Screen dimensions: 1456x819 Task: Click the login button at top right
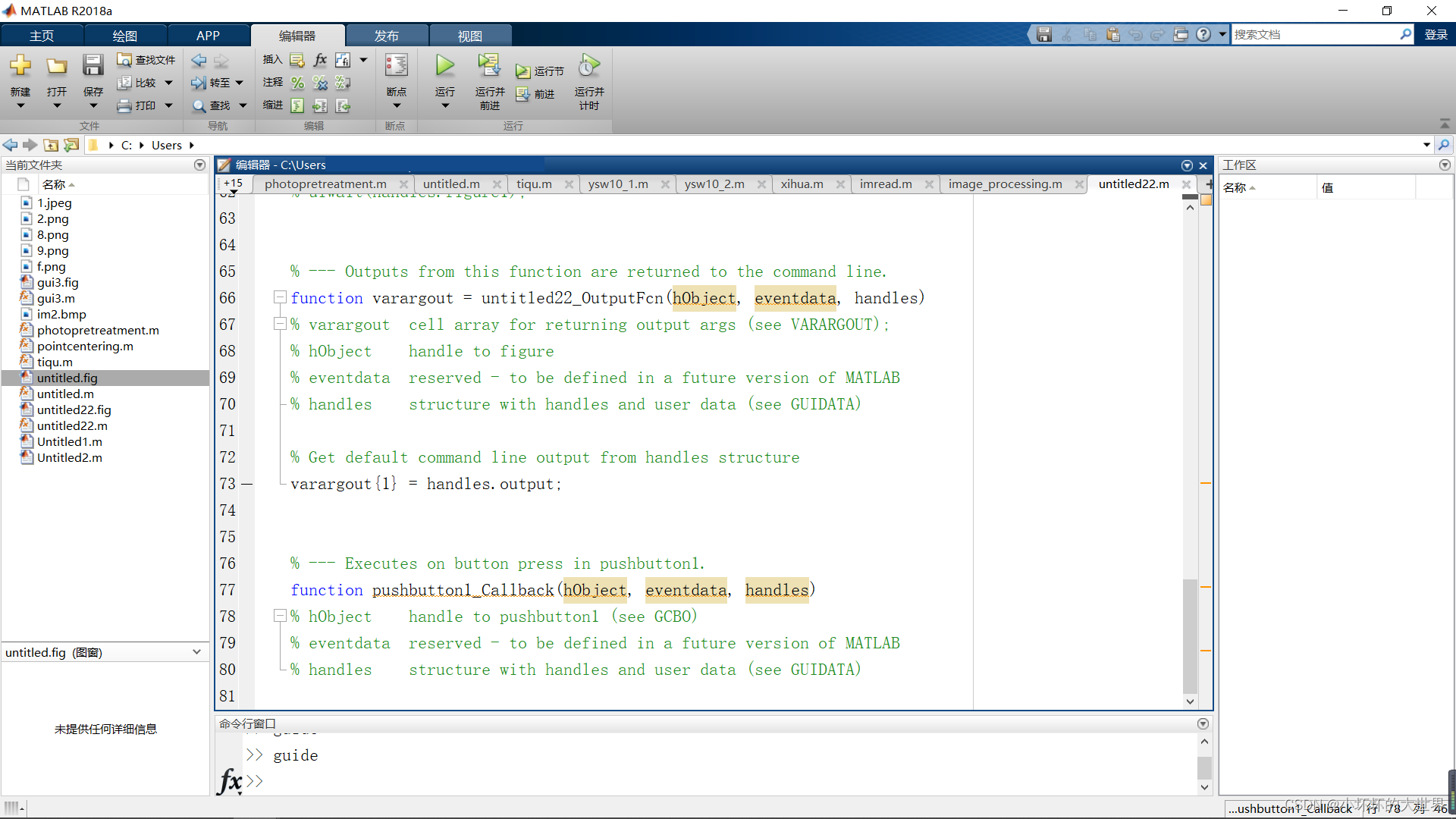[1436, 35]
